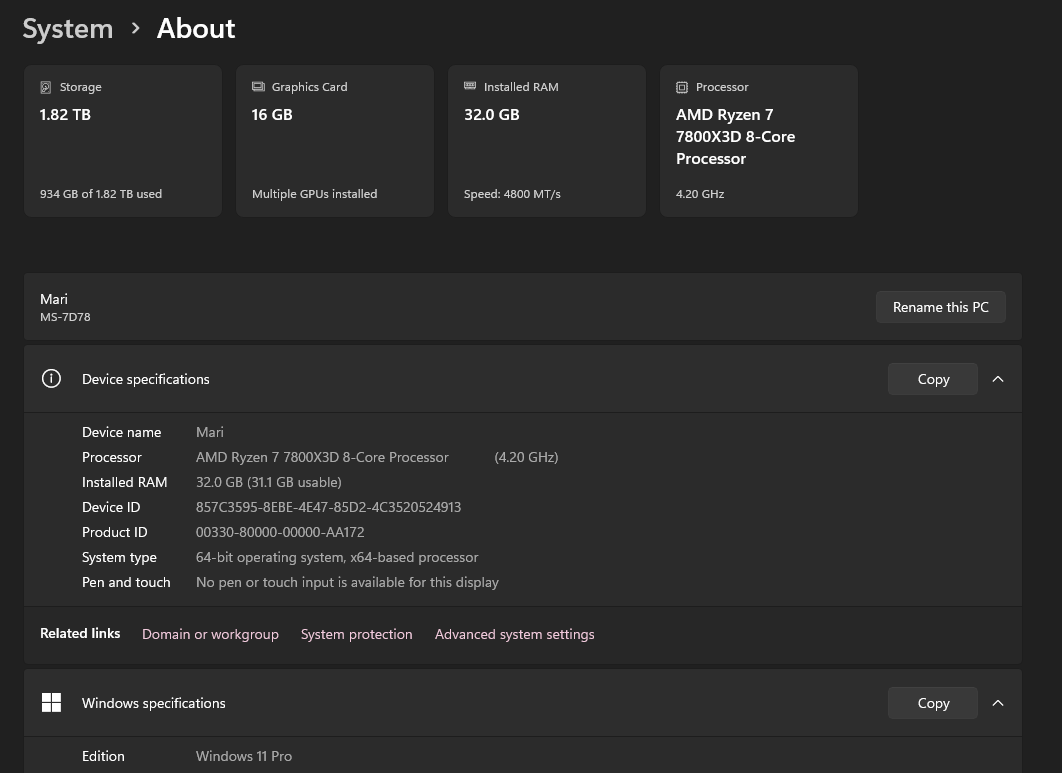This screenshot has width=1062, height=773.
Task: Rename this PC
Action: click(x=940, y=307)
